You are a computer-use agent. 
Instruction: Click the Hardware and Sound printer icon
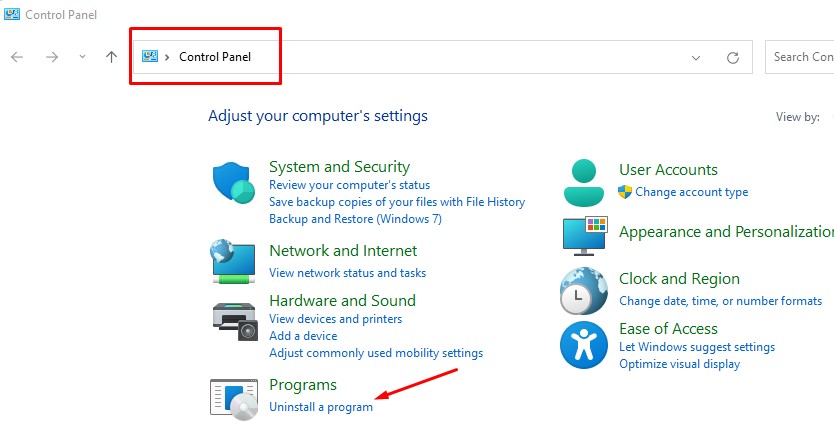[235, 319]
